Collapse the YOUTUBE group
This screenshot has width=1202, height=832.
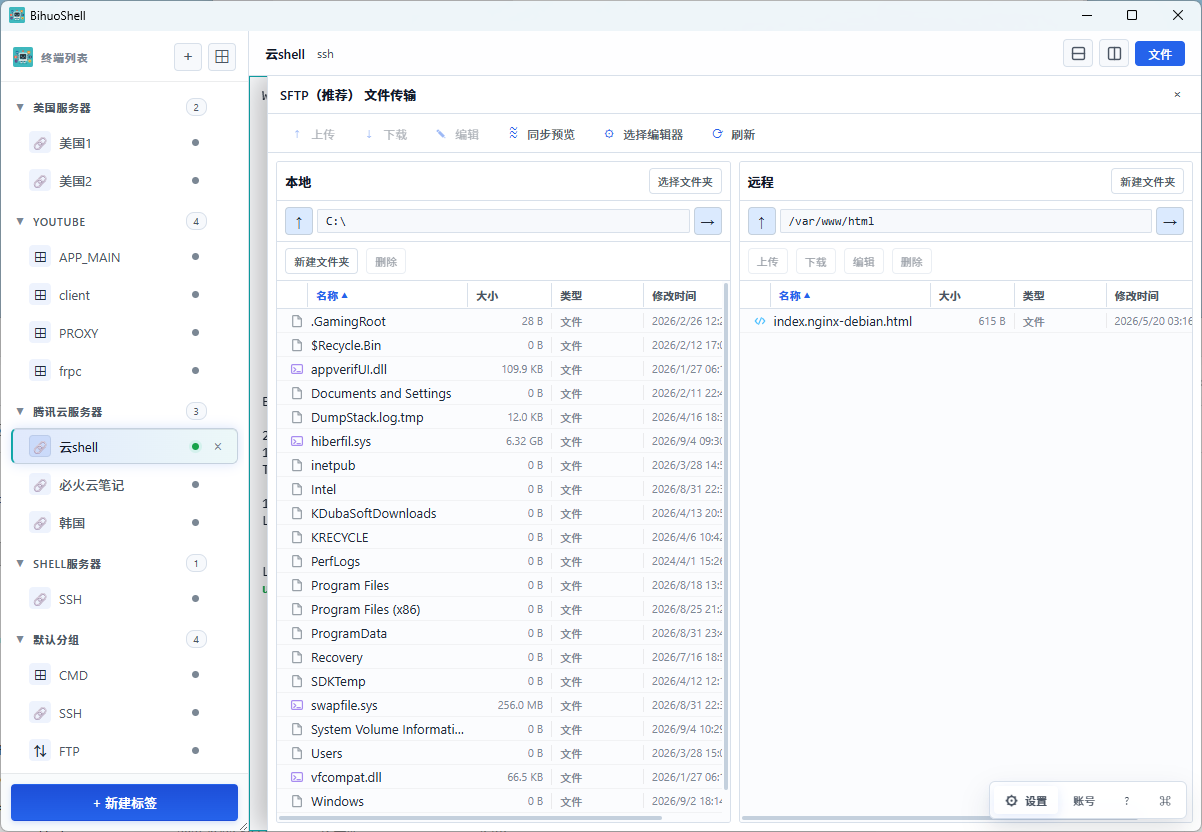click(20, 221)
